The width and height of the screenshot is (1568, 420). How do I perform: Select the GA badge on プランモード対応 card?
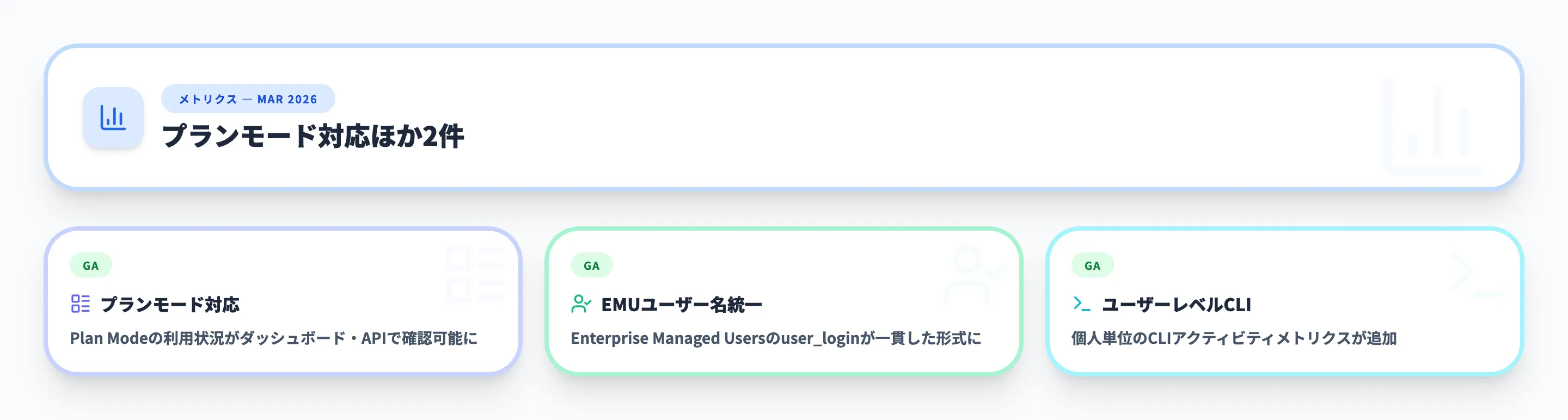(91, 265)
